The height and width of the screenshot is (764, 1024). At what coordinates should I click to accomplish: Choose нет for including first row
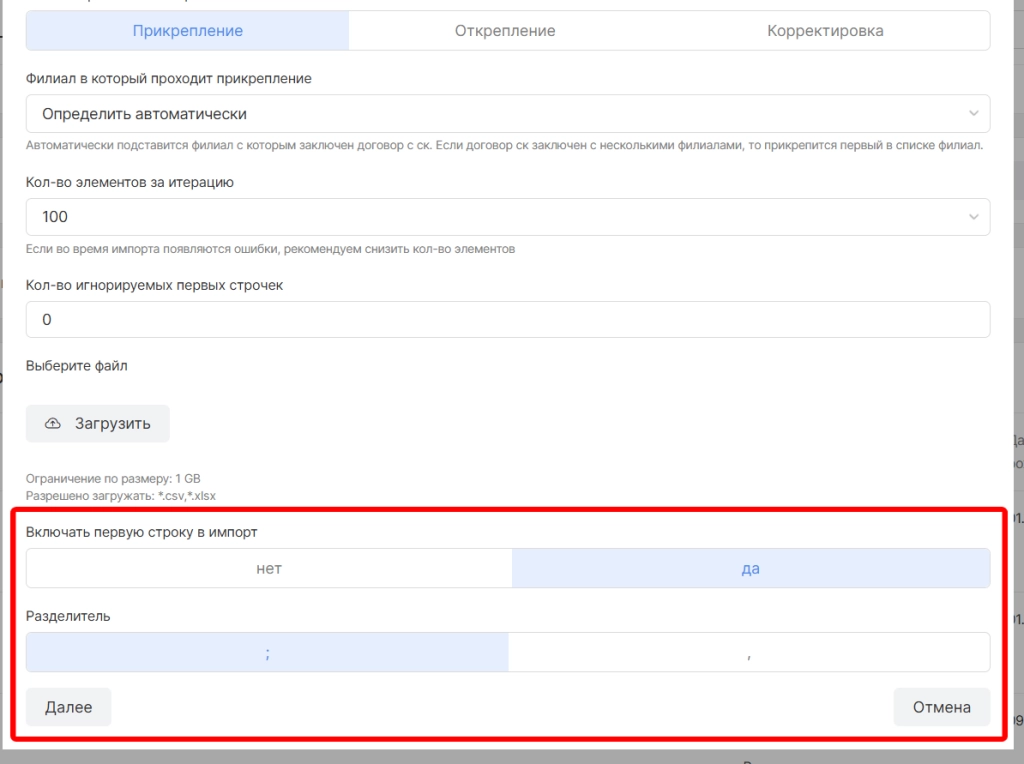click(x=269, y=568)
